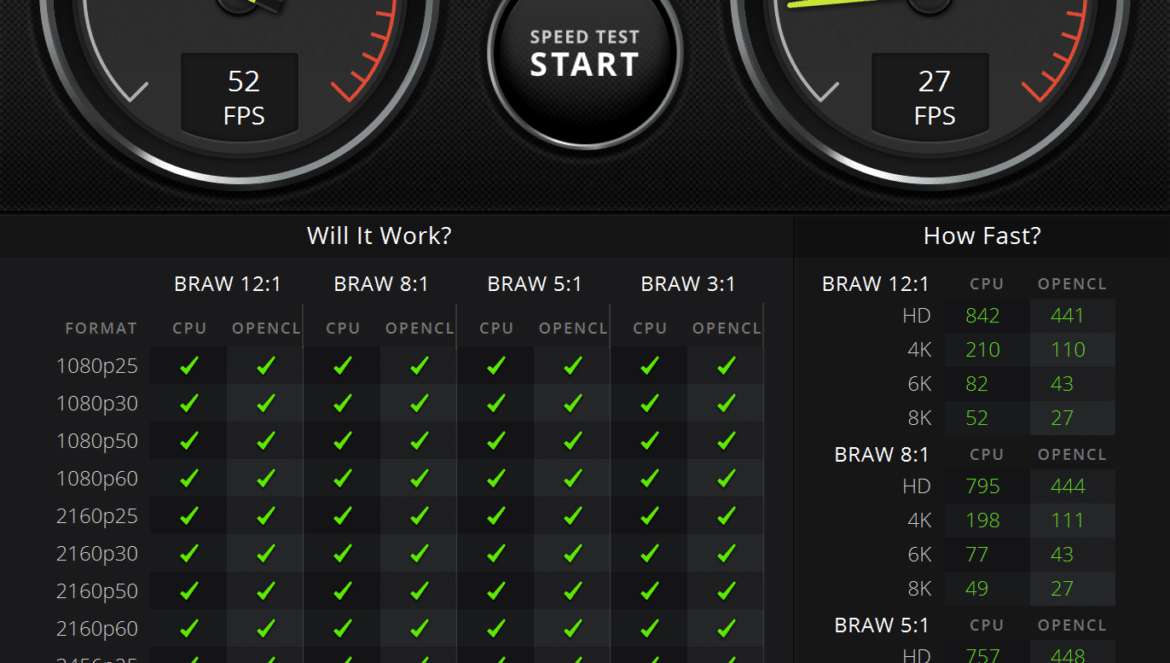Screen dimensions: 1170x663
Task: Click the 1080p60 BRAW 5:1 CPU checkmark
Action: tap(496, 478)
